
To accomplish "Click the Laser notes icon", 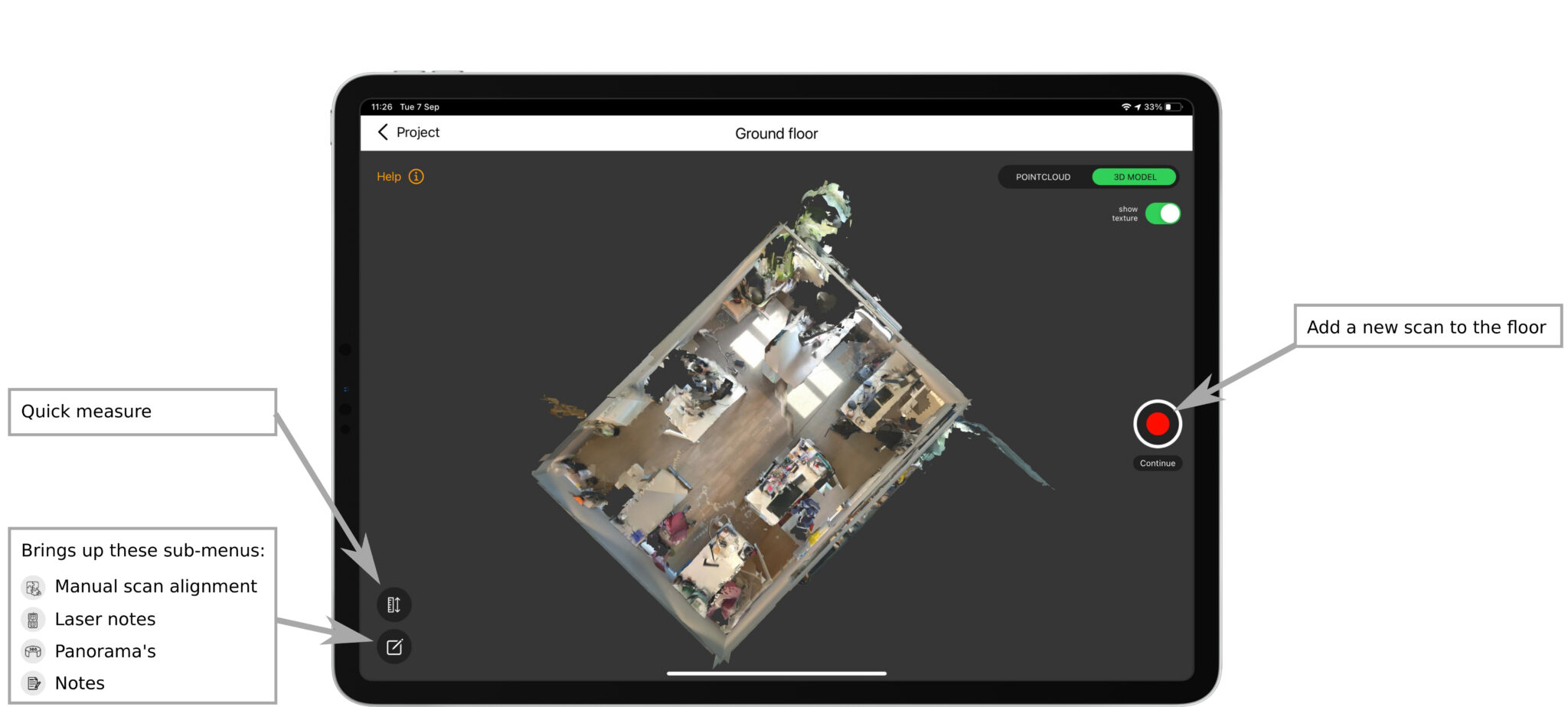I will [x=33, y=620].
